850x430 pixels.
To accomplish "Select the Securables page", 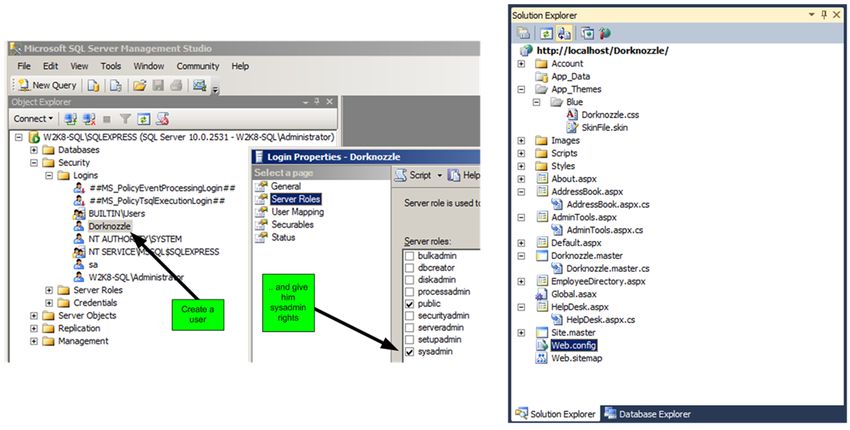I will pos(292,224).
